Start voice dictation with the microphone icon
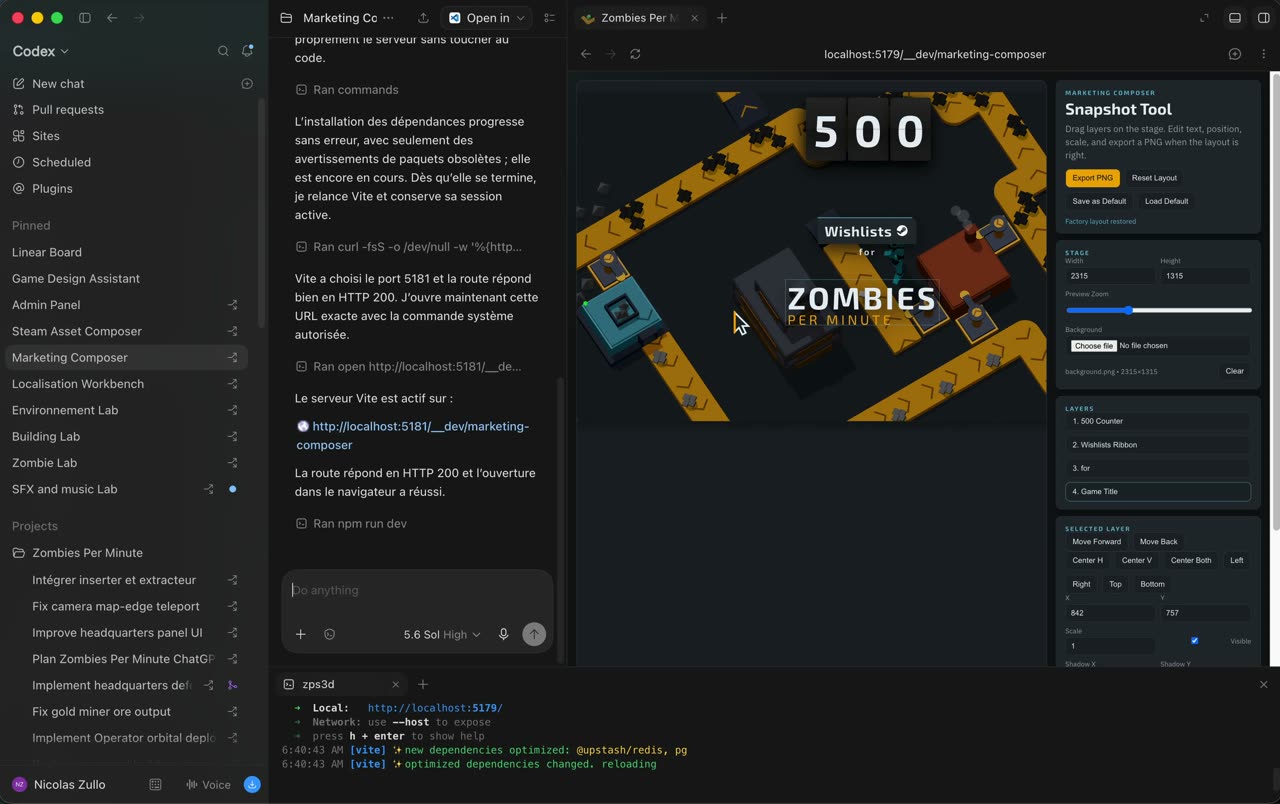The image size is (1280, 804). [503, 634]
